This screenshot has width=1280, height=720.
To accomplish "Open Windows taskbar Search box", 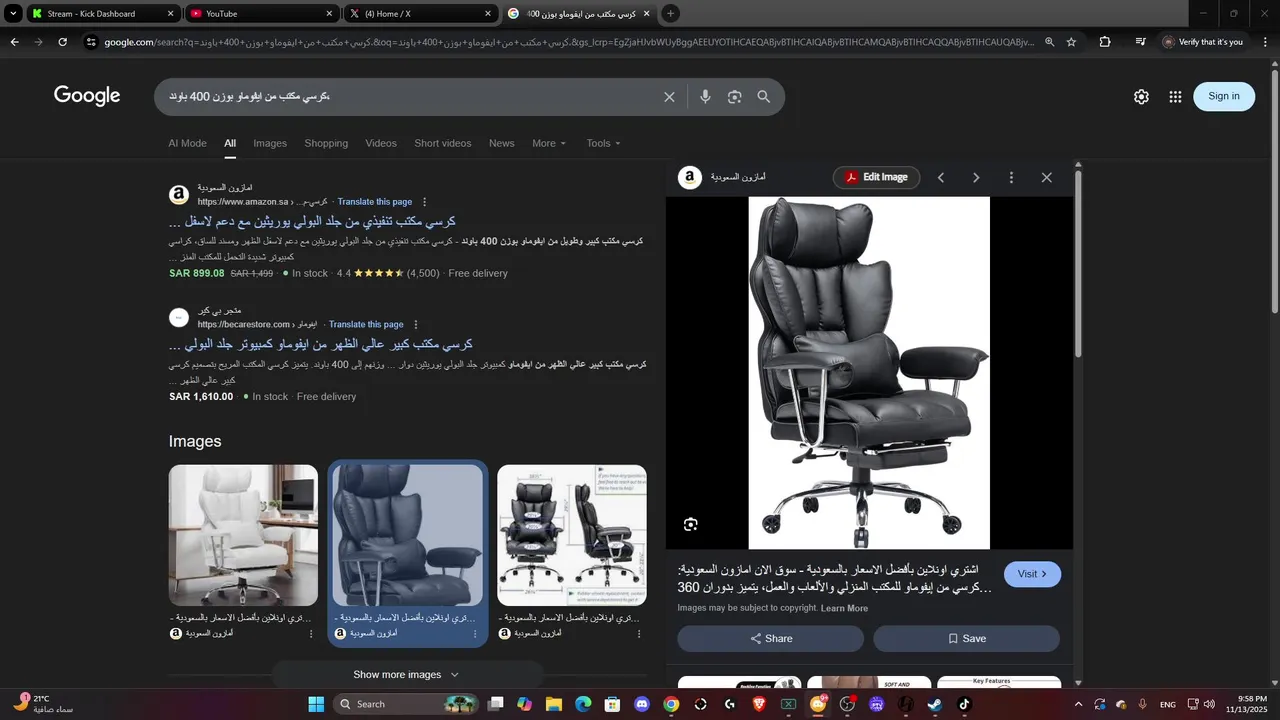I will (406, 704).
